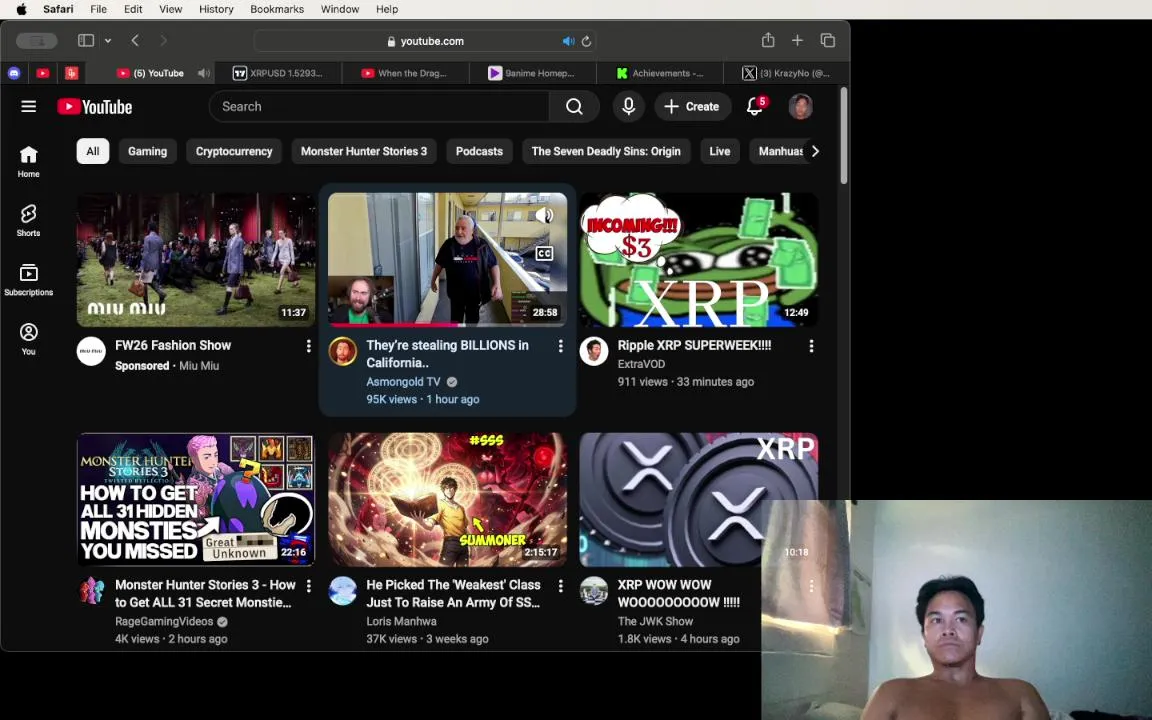Image resolution: width=1152 pixels, height=720 pixels.
Task: Open RageGamingVideos channel avatar
Action: [91, 591]
